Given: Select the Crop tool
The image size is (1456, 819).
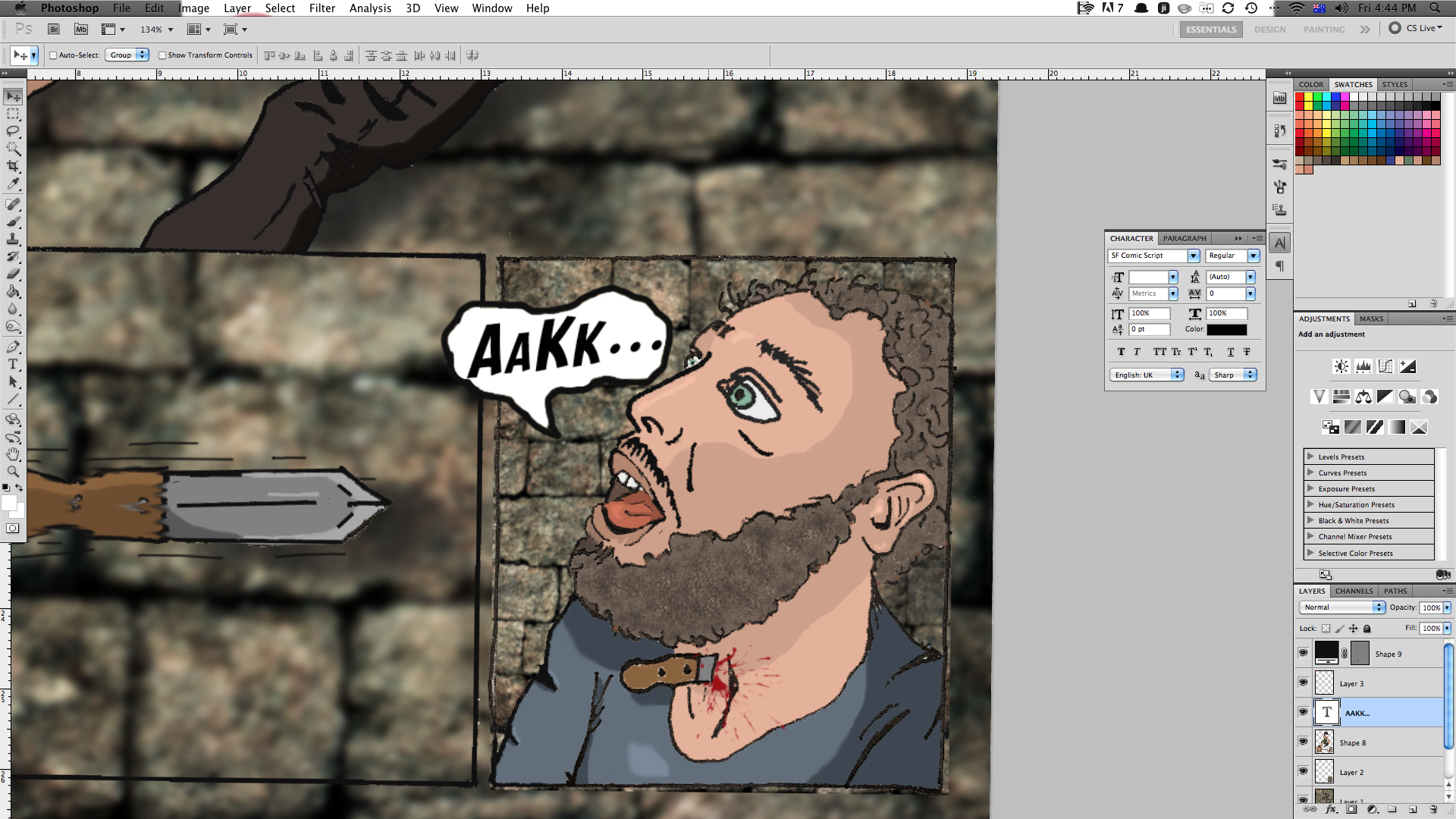Looking at the screenshot, I should click(x=13, y=166).
